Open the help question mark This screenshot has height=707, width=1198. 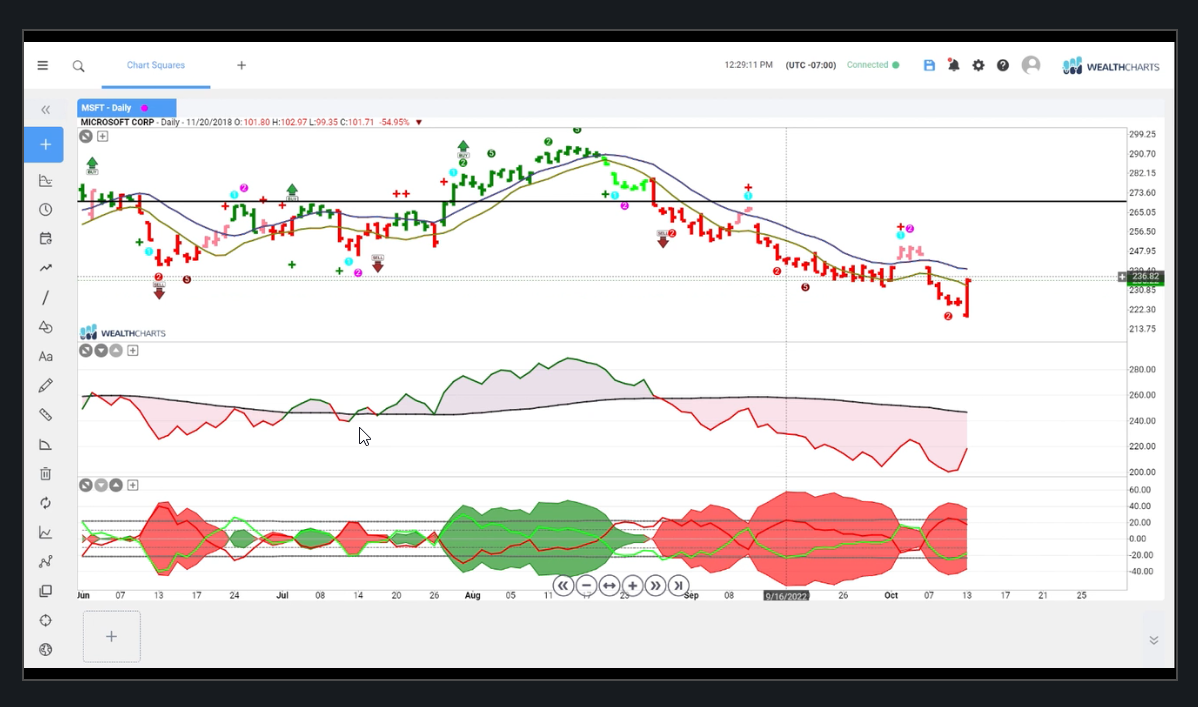click(x=1002, y=66)
